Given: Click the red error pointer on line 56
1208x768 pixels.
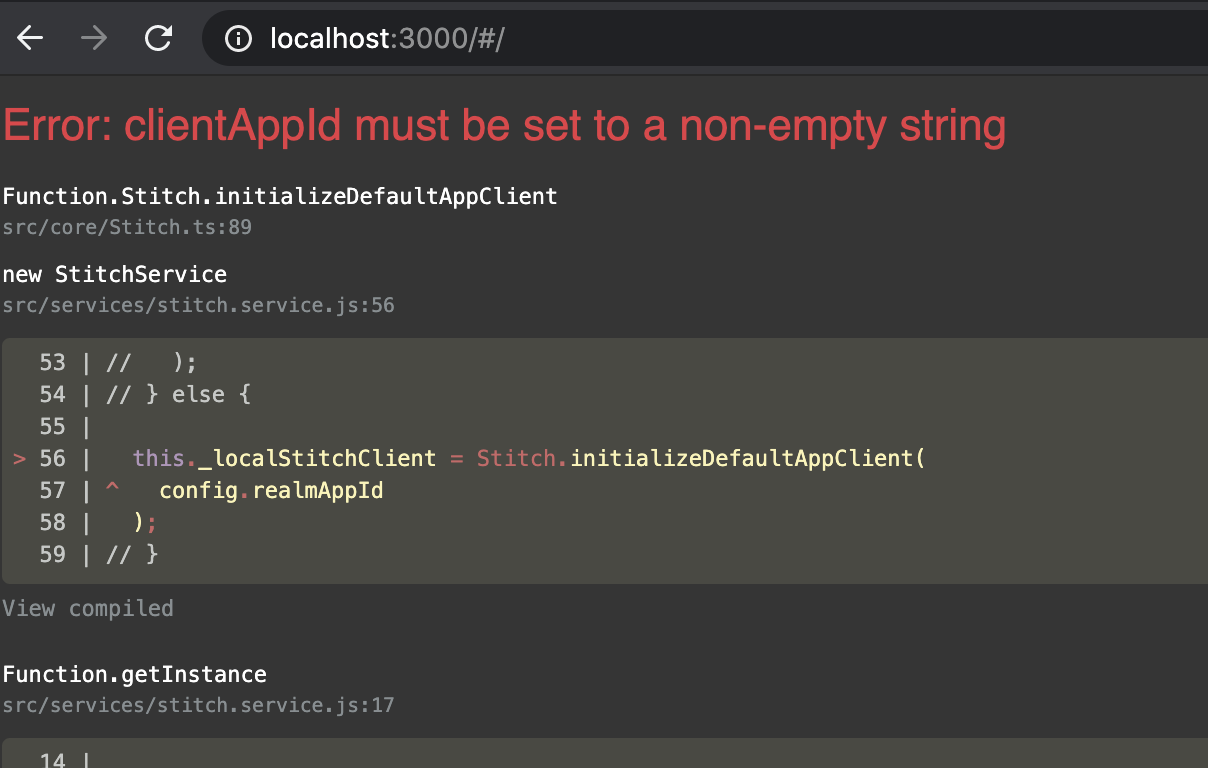Looking at the screenshot, I should pos(20,458).
